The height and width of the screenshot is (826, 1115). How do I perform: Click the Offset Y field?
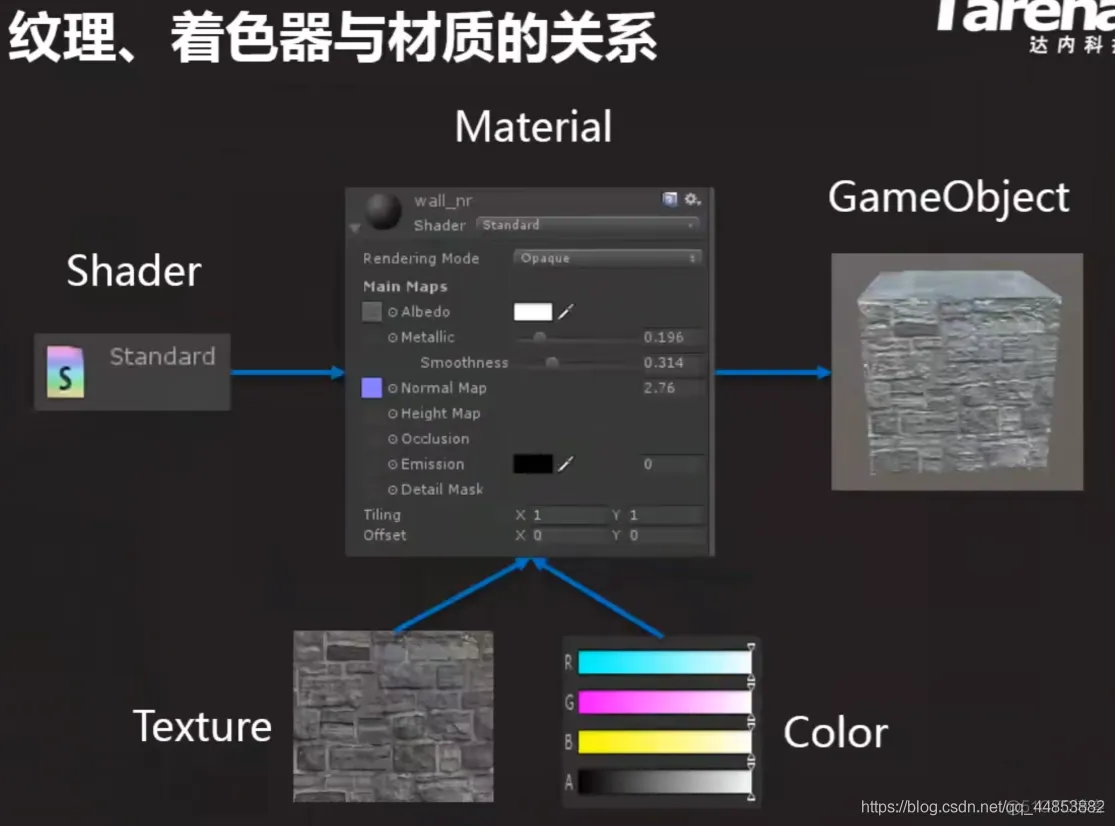665,535
